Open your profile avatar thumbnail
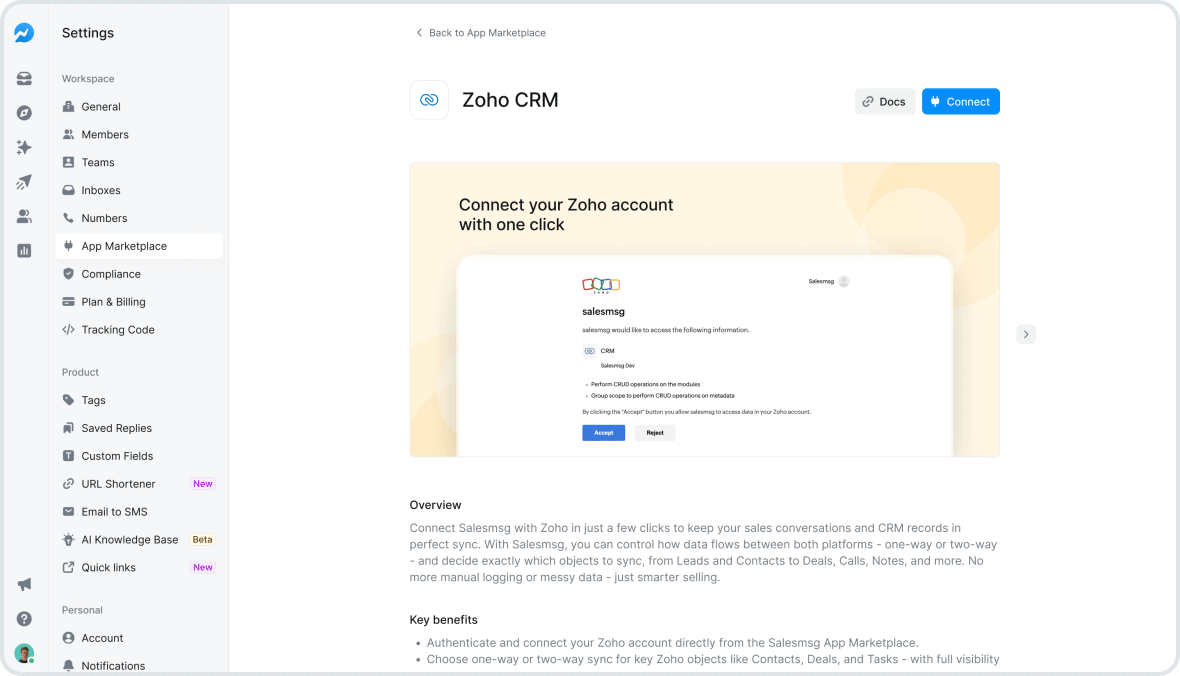 [24, 653]
